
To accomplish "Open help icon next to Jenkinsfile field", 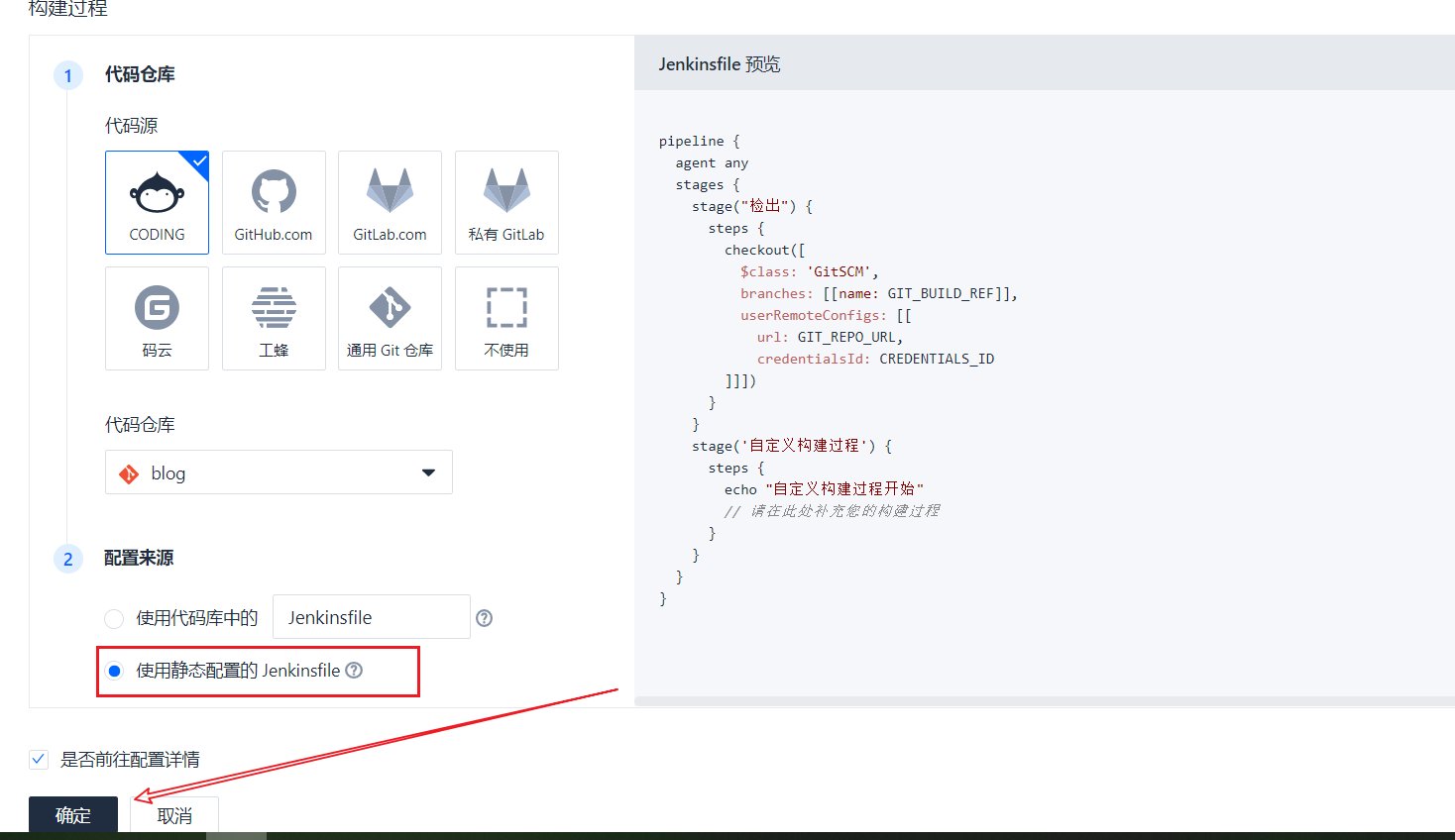I will (484, 618).
